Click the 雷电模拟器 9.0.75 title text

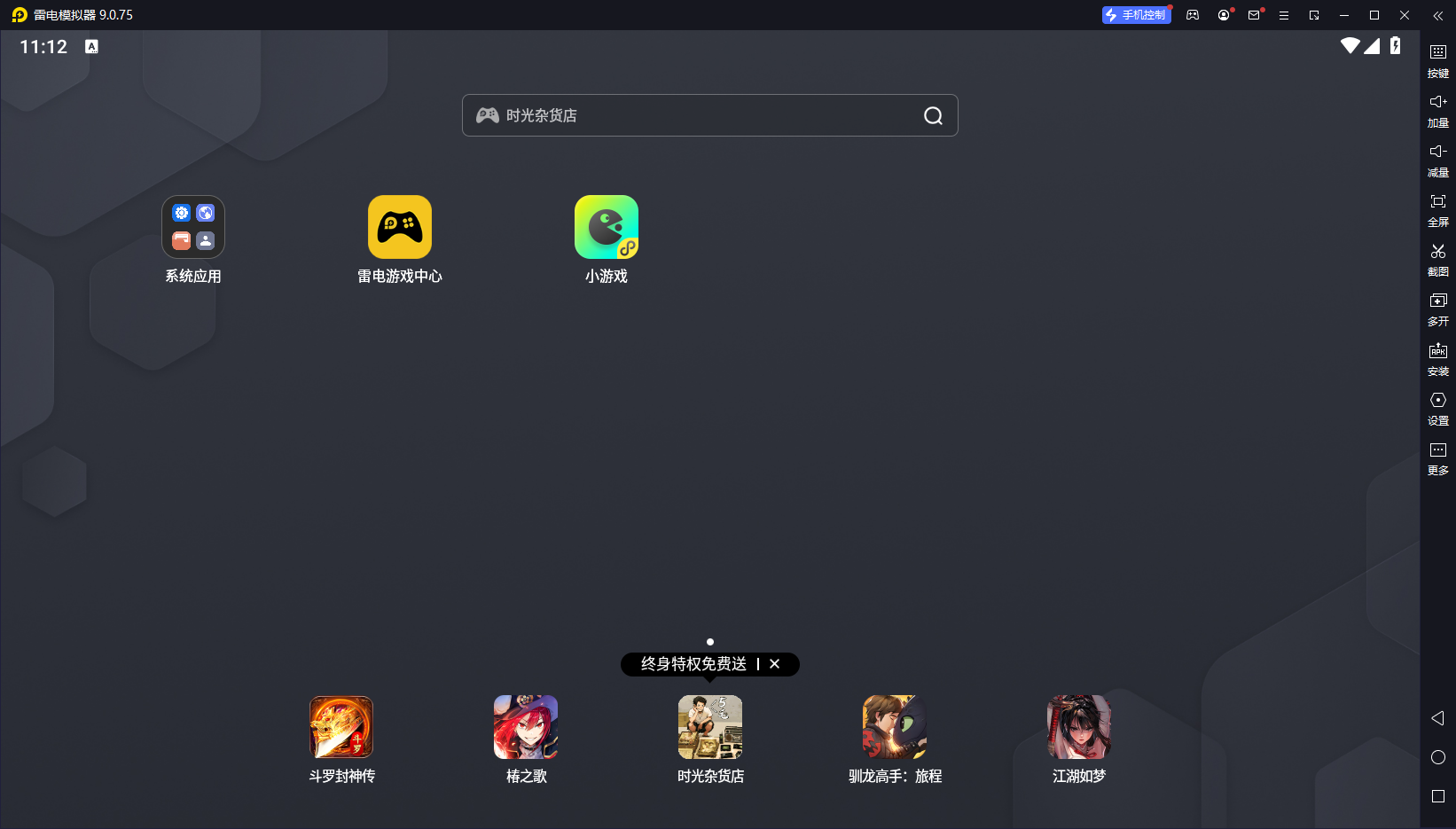pyautogui.click(x=83, y=15)
